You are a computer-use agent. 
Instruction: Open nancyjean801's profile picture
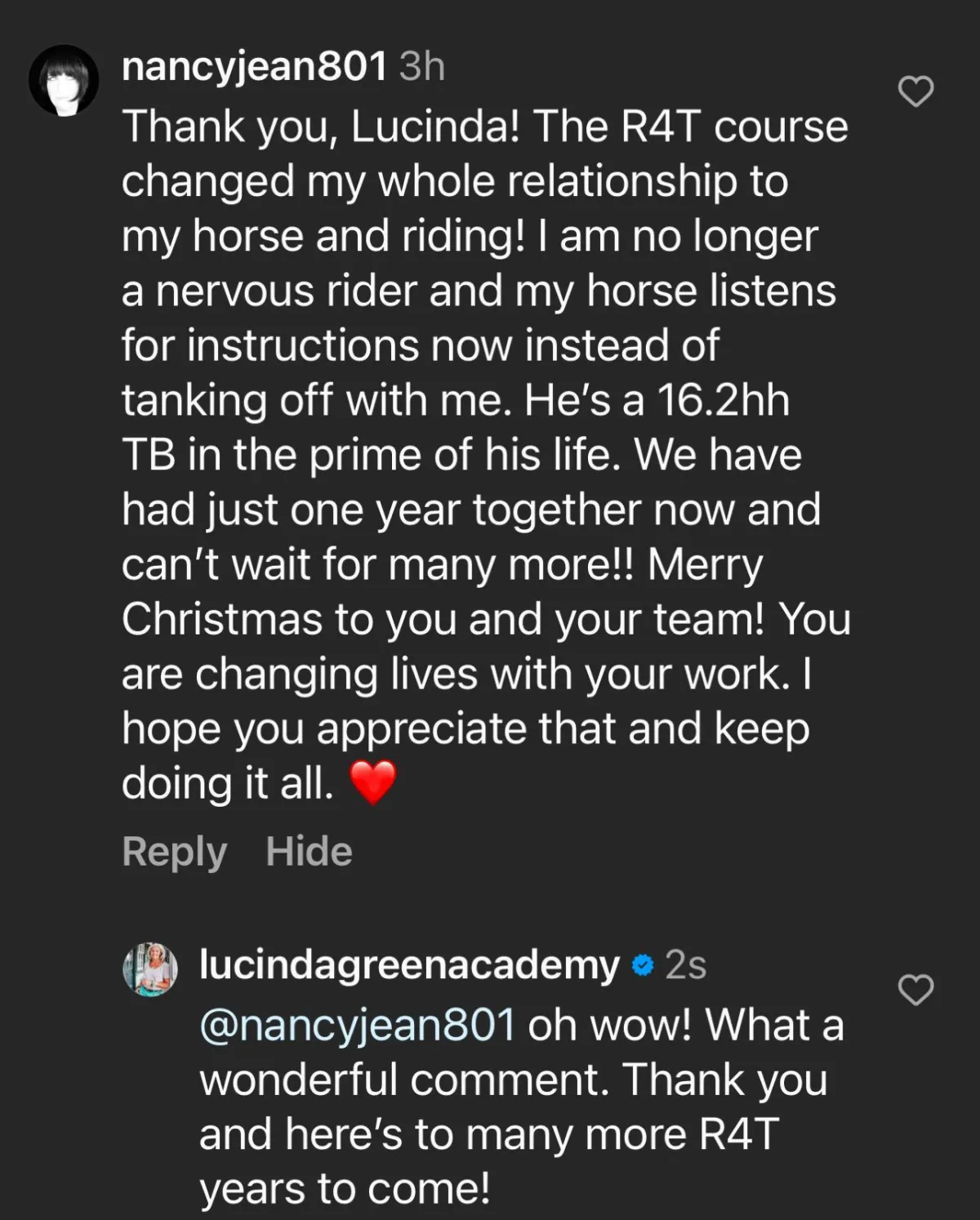(x=64, y=80)
